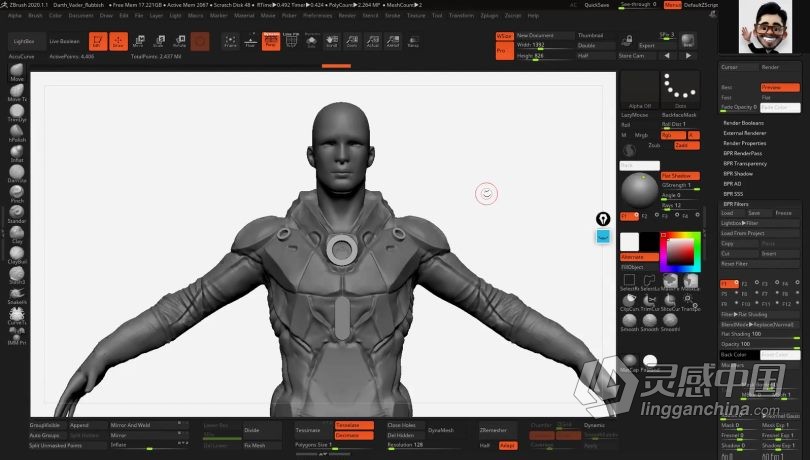The width and height of the screenshot is (810, 460).
Task: Switch to the Rotate transform tool
Action: pos(179,41)
